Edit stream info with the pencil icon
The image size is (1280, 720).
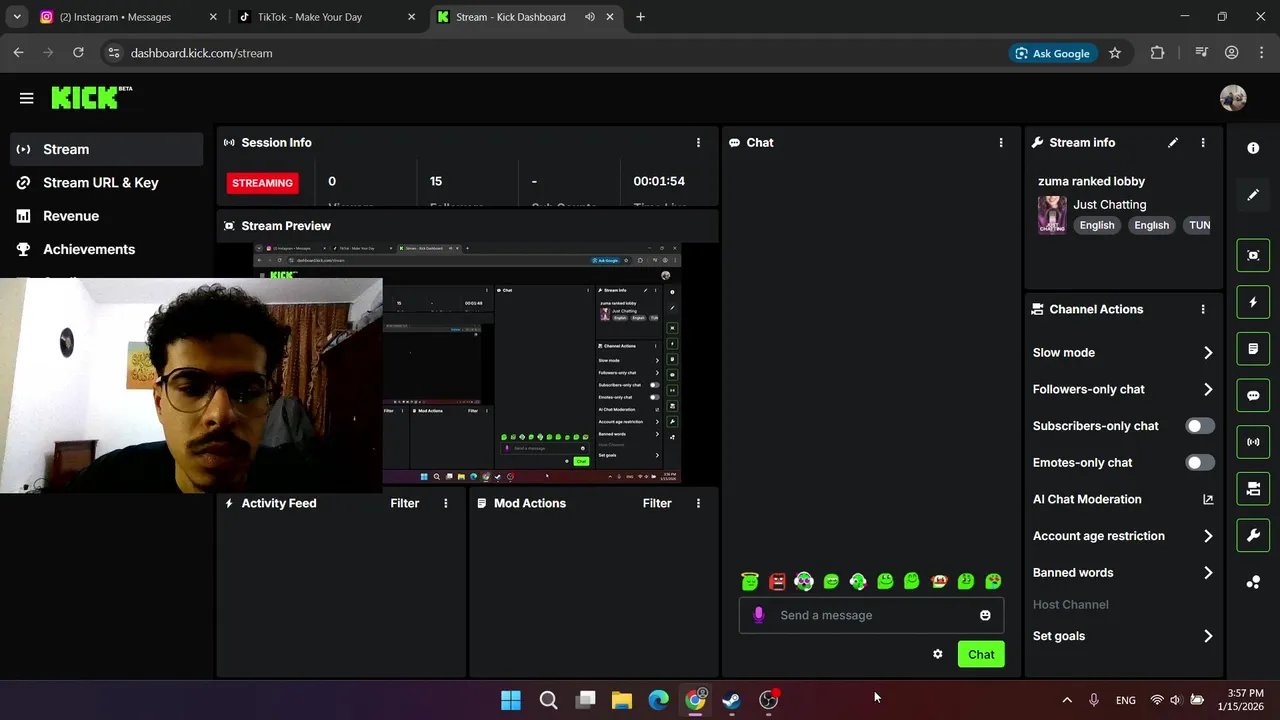tap(1173, 143)
